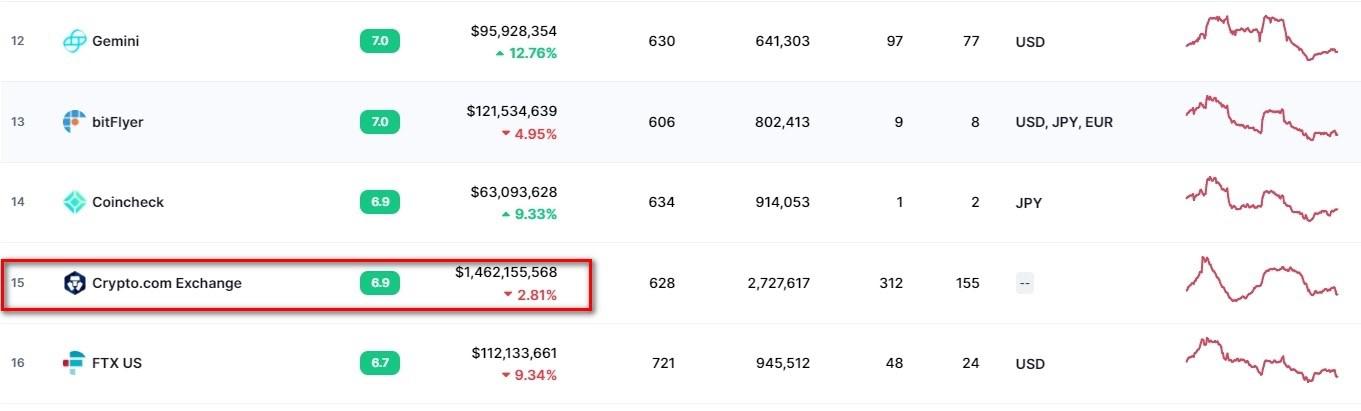Click Crypto.com Exchange's $1,462,155,568 volume
1361x411 pixels.
coord(506,272)
